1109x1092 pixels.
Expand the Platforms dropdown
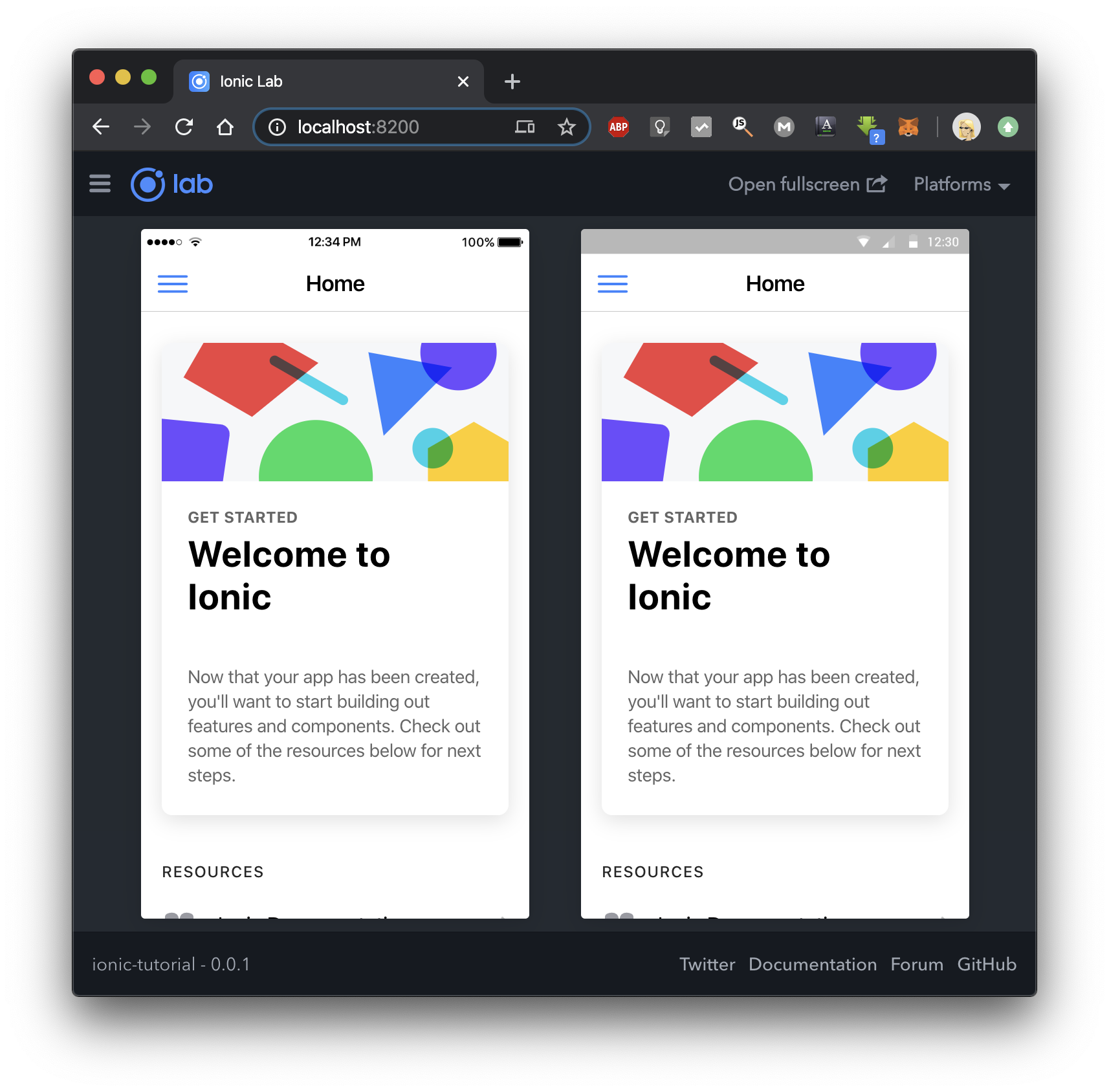point(961,184)
